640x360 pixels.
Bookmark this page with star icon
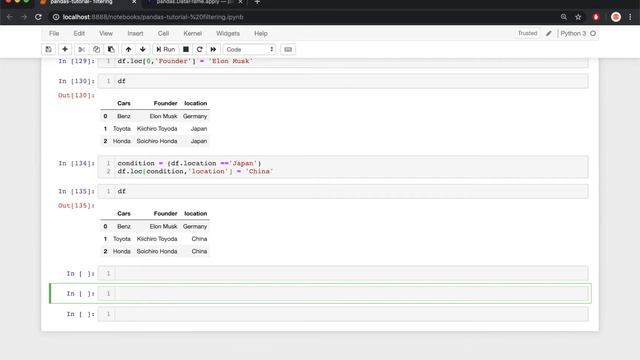tap(578, 17)
